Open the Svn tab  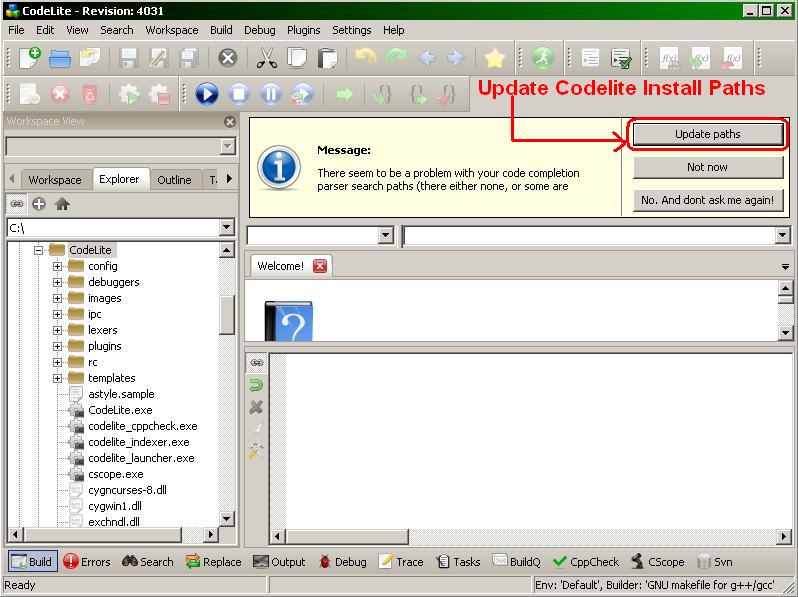pyautogui.click(x=715, y=561)
